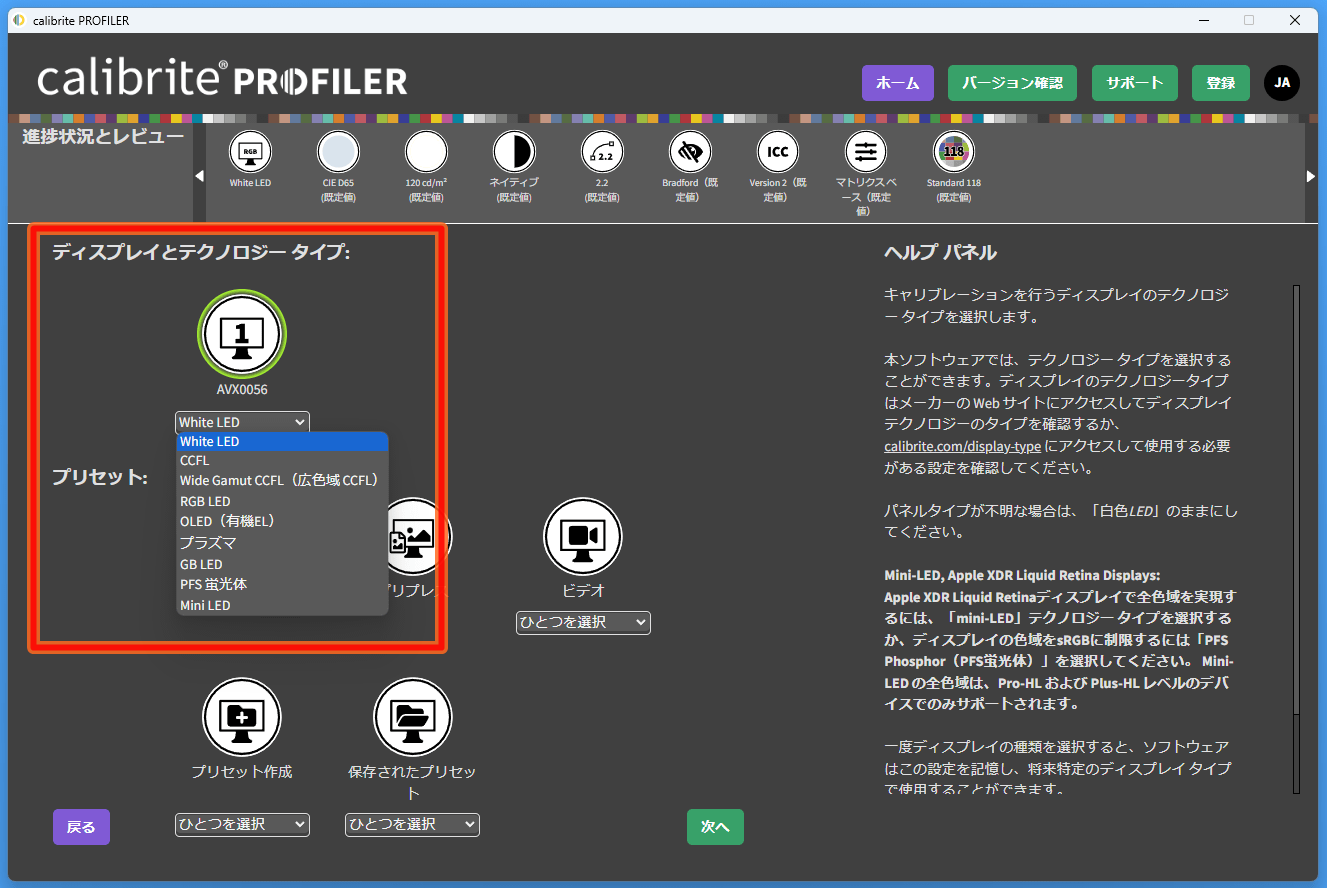
Task: Click the 120 cd/m² luminance icon
Action: [x=426, y=152]
